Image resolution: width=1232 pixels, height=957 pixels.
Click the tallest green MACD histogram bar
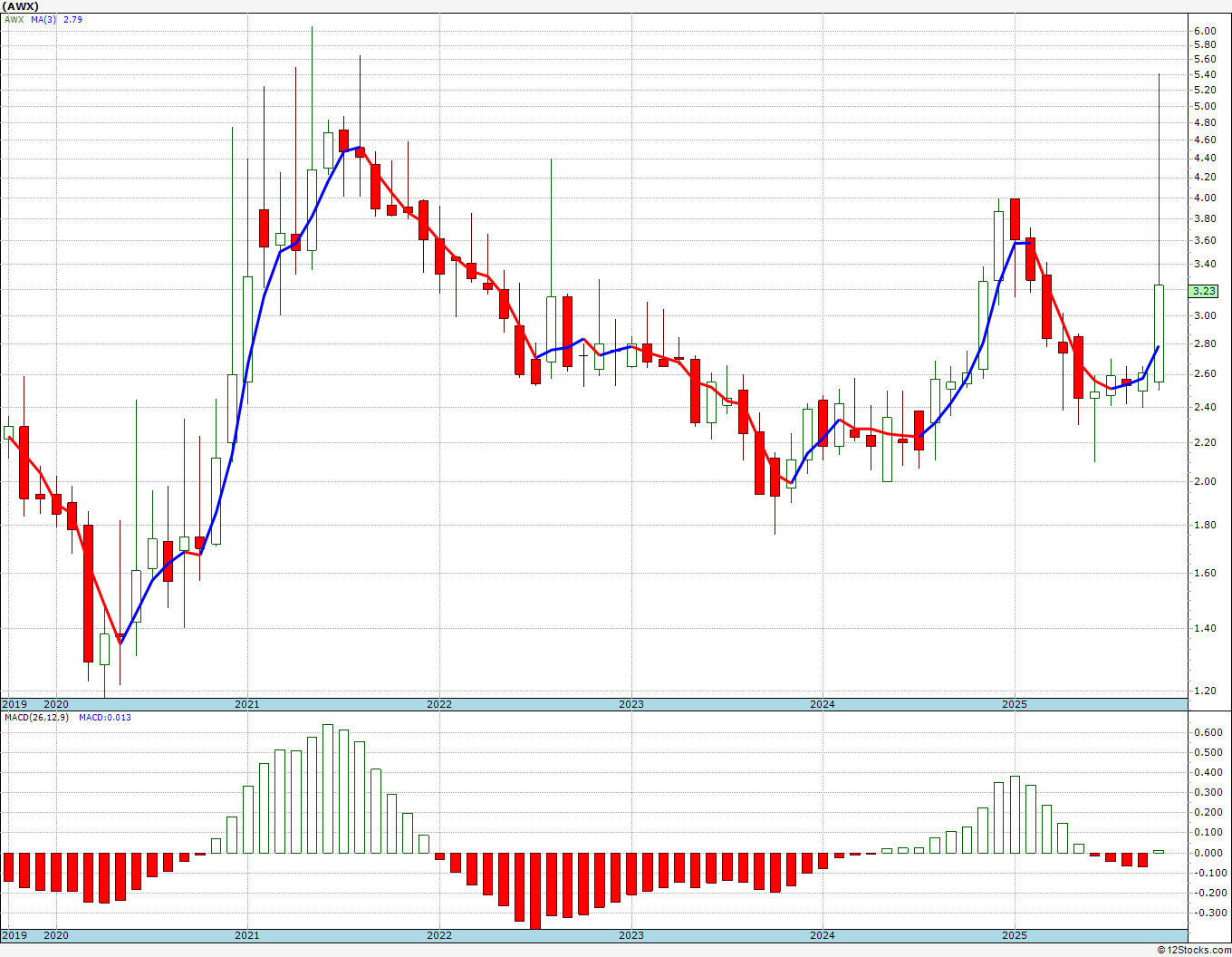click(x=328, y=788)
